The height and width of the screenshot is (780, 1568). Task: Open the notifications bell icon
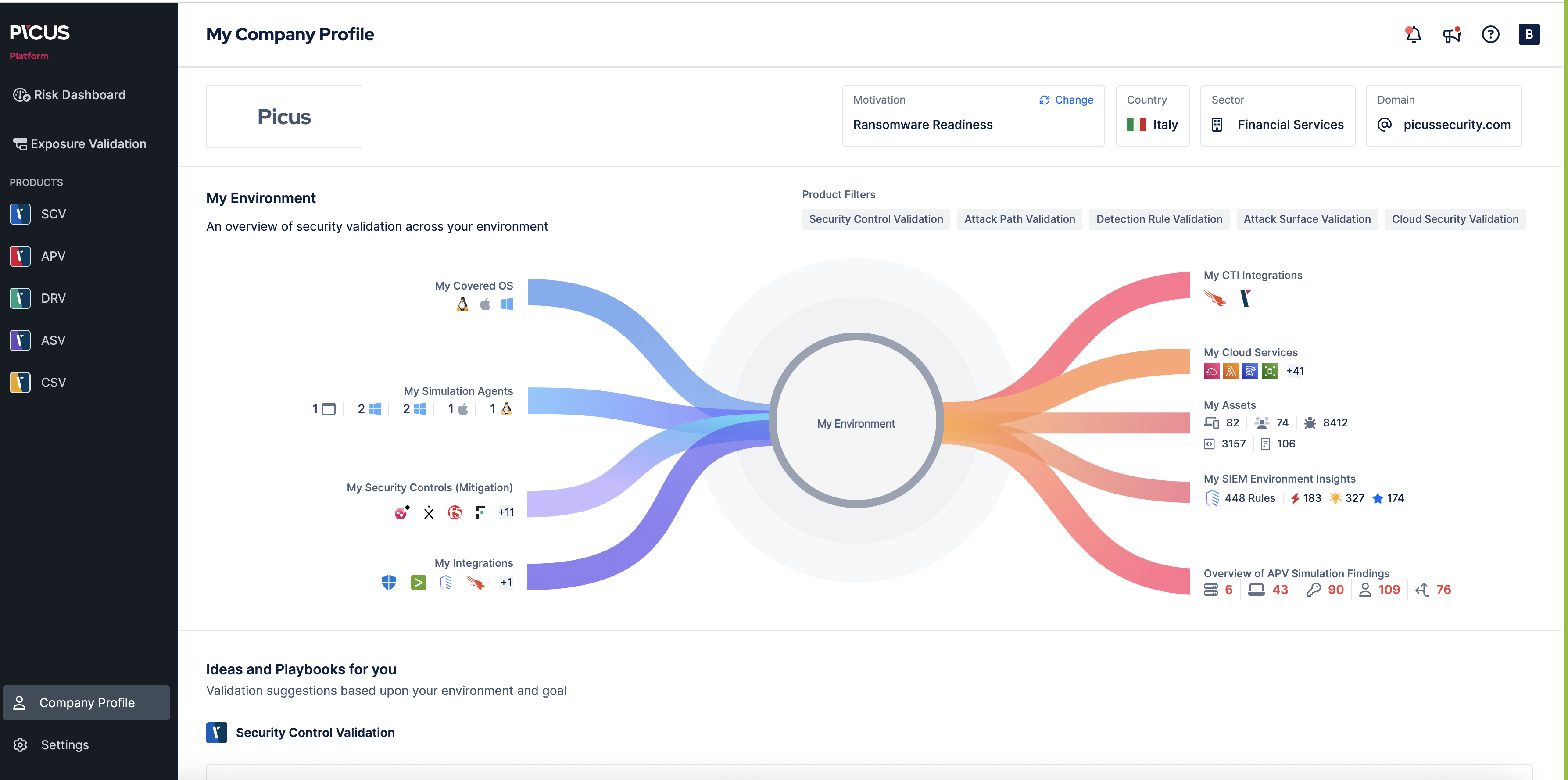[1413, 35]
